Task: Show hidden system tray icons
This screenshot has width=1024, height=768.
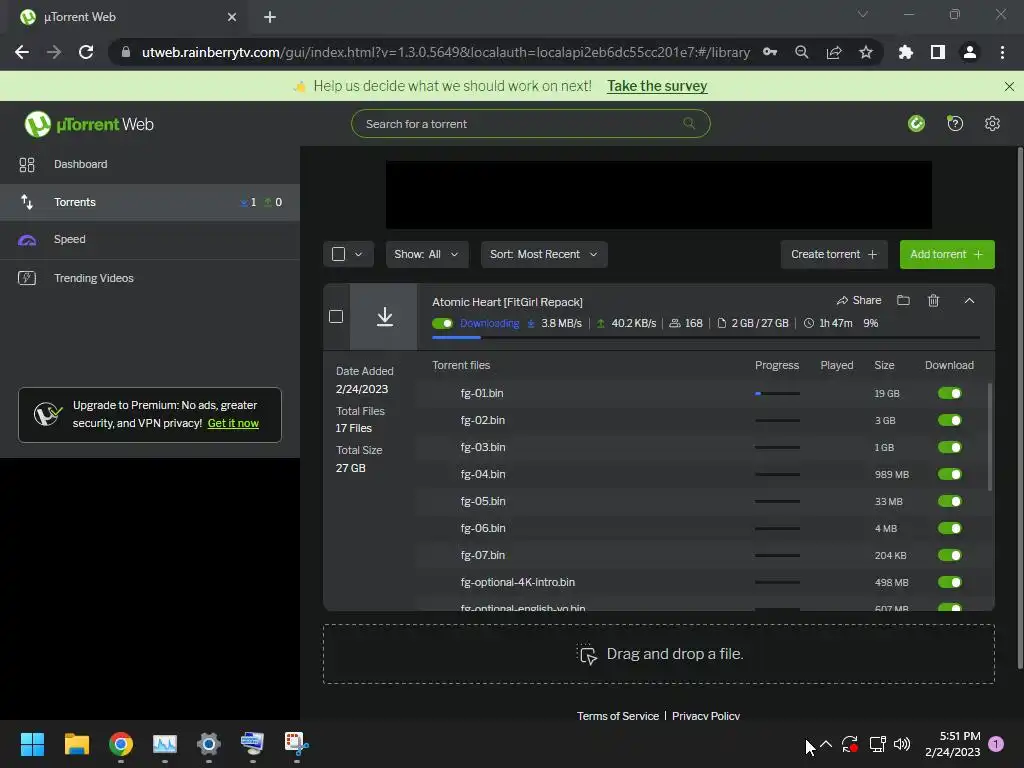Action: click(826, 744)
